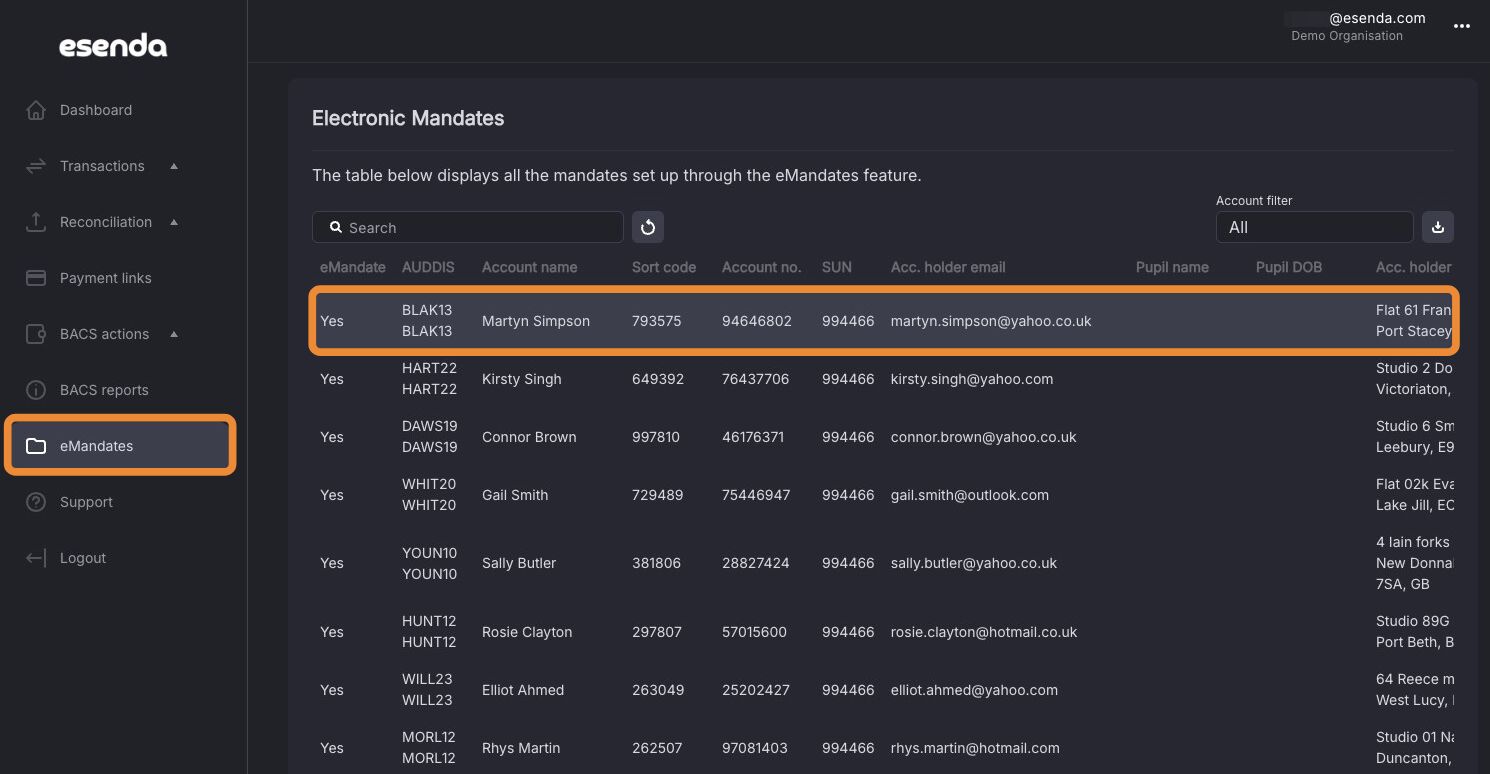Click the Dashboard home icon
1490x774 pixels.
tap(36, 110)
